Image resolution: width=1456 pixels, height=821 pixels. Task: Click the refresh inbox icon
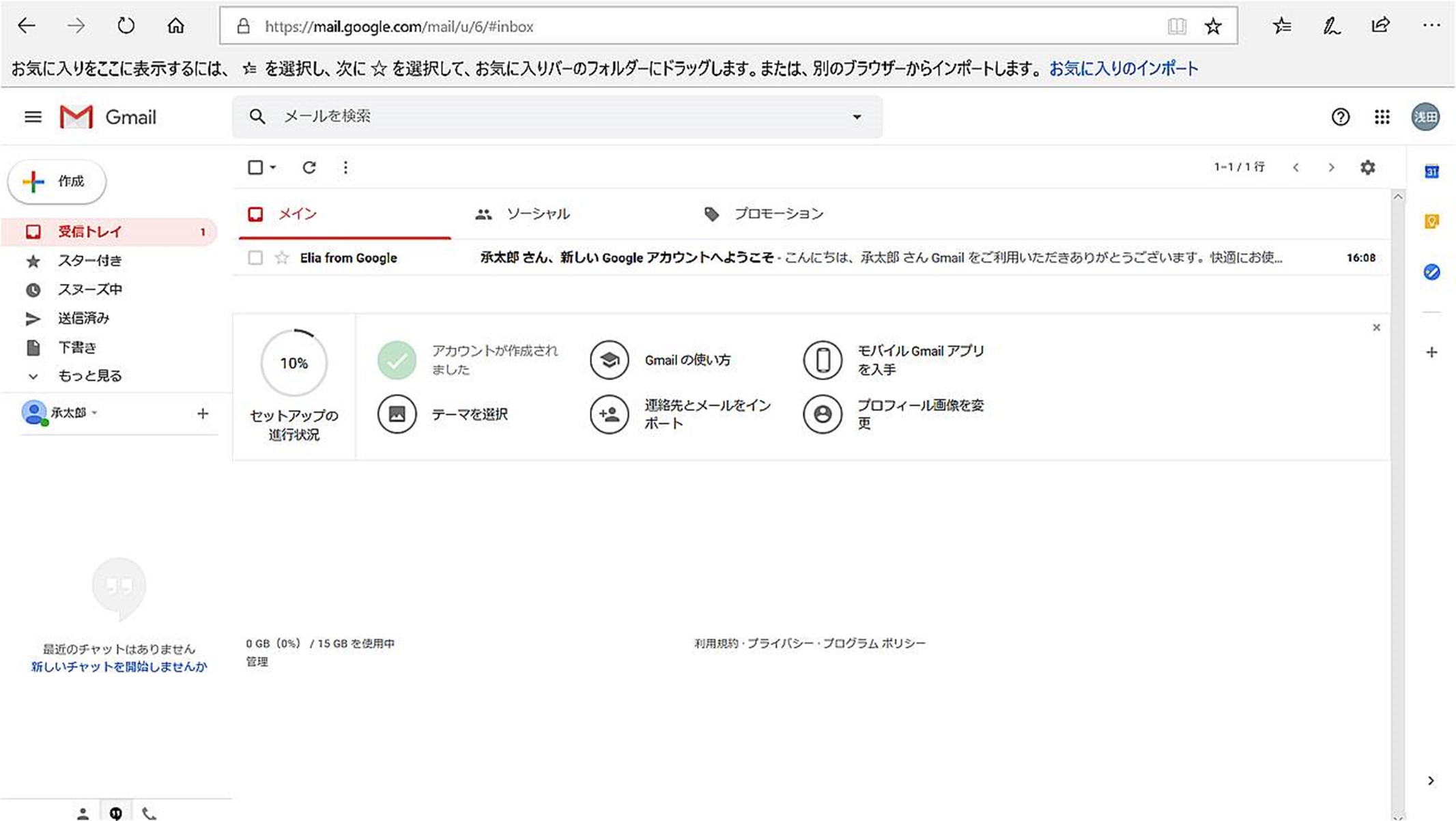tap(309, 167)
